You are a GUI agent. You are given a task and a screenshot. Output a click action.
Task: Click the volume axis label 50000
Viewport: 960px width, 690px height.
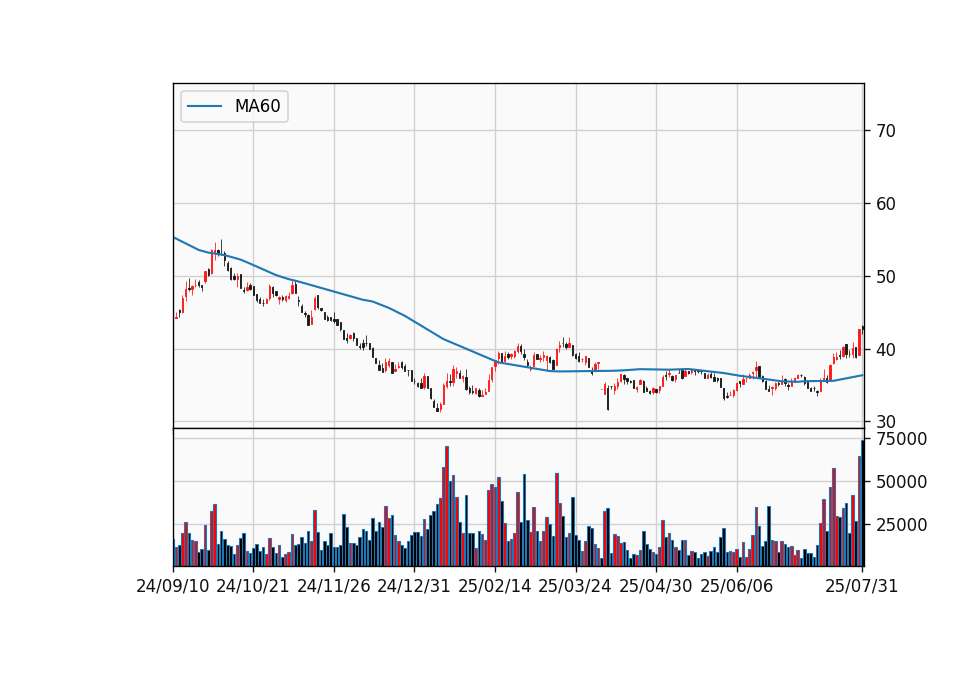902,482
